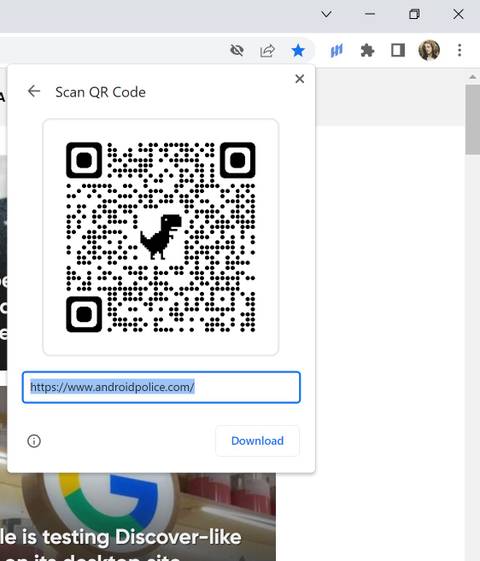Minimize the Chrome window

point(370,14)
